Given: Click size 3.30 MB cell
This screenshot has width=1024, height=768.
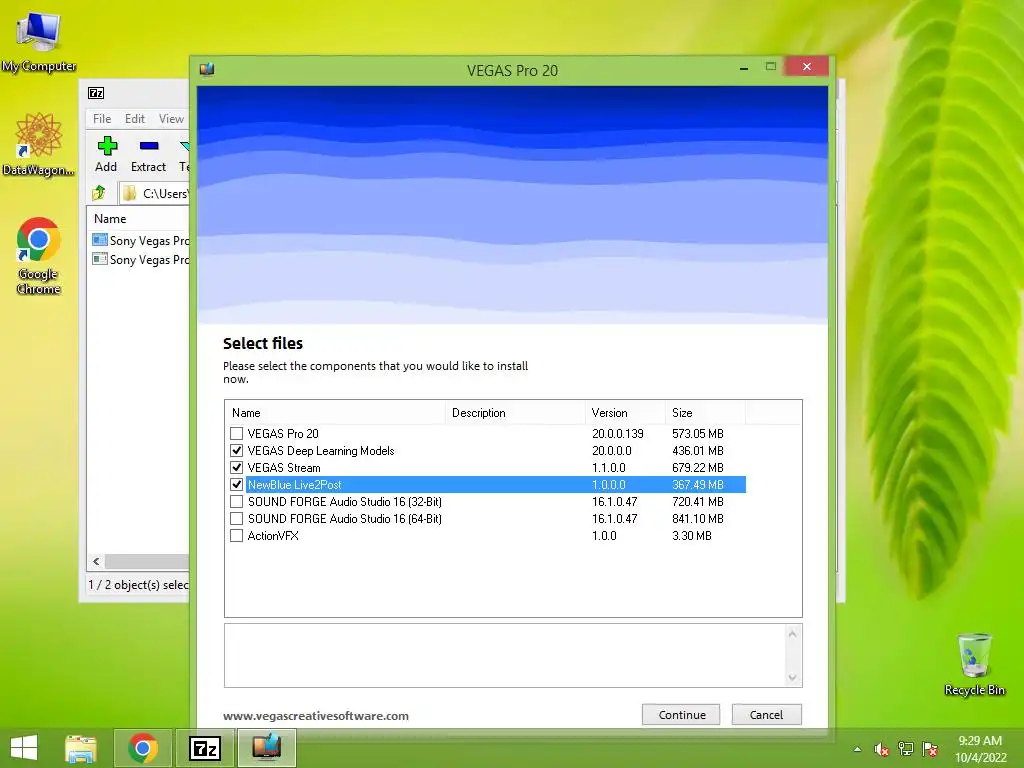Looking at the screenshot, I should [692, 536].
